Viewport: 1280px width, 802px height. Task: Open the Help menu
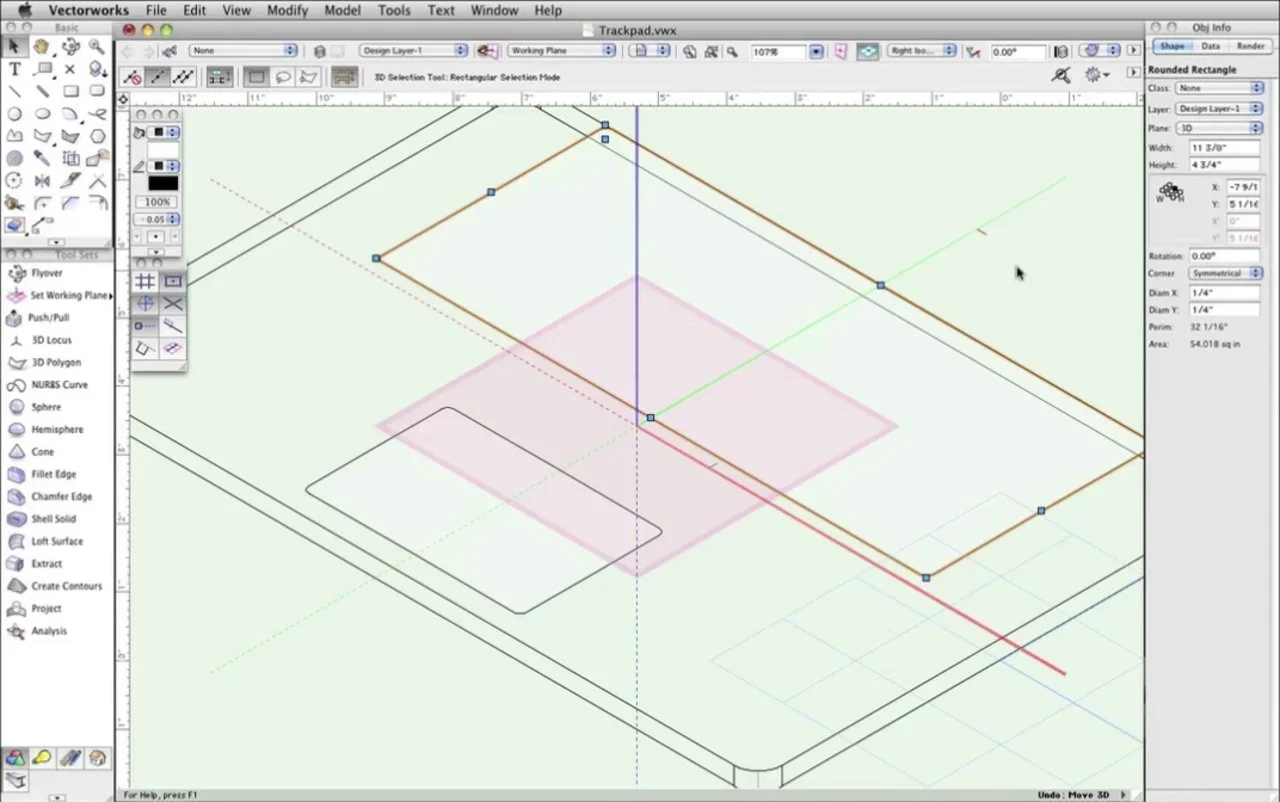pyautogui.click(x=548, y=10)
